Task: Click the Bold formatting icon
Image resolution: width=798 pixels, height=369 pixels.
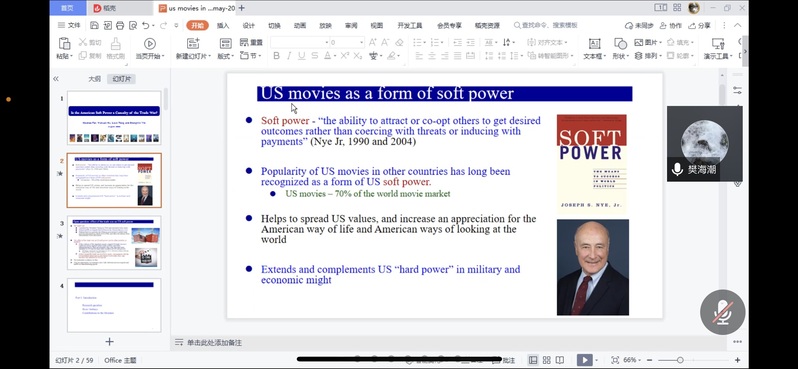Action: point(276,56)
